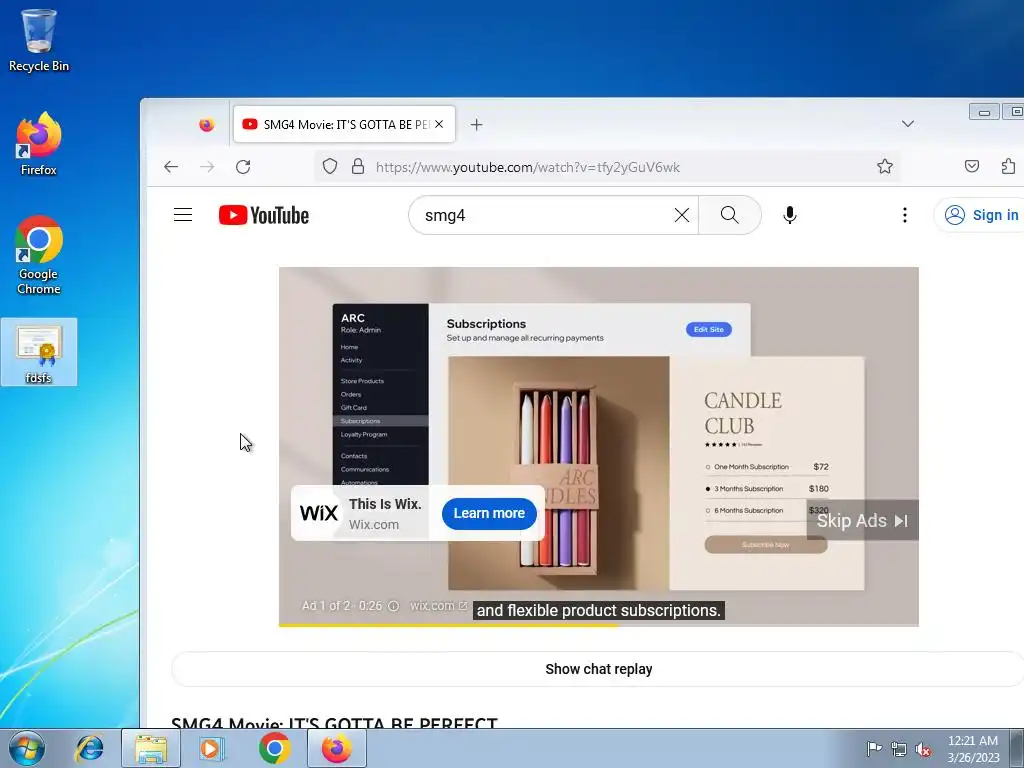This screenshot has width=1024, height=768.
Task: Open Action Center flag in tray
Action: [874, 748]
